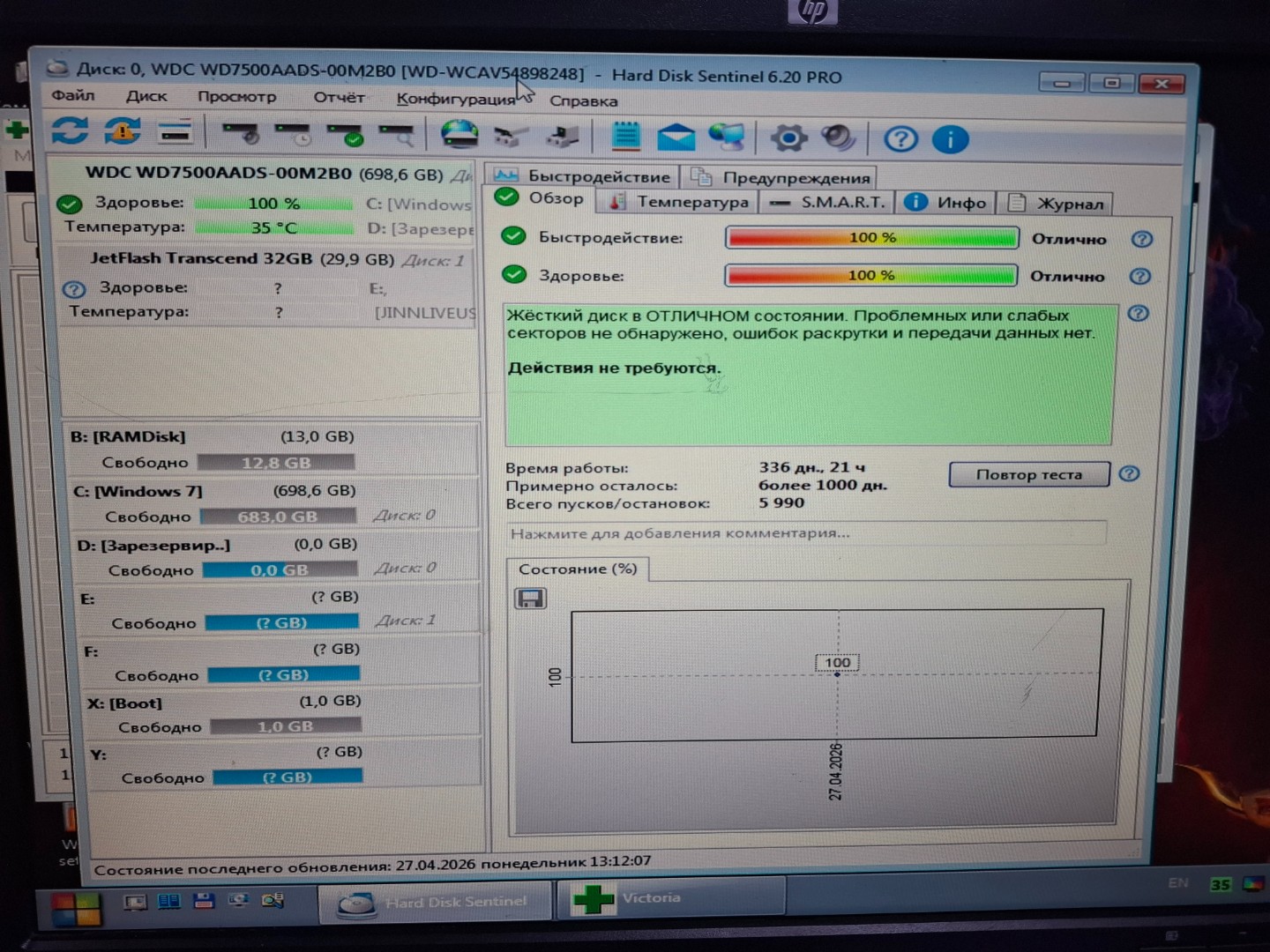Screen dimensions: 1270x952
Task: Click the envelope e-mail toolbar icon
Action: (676, 138)
